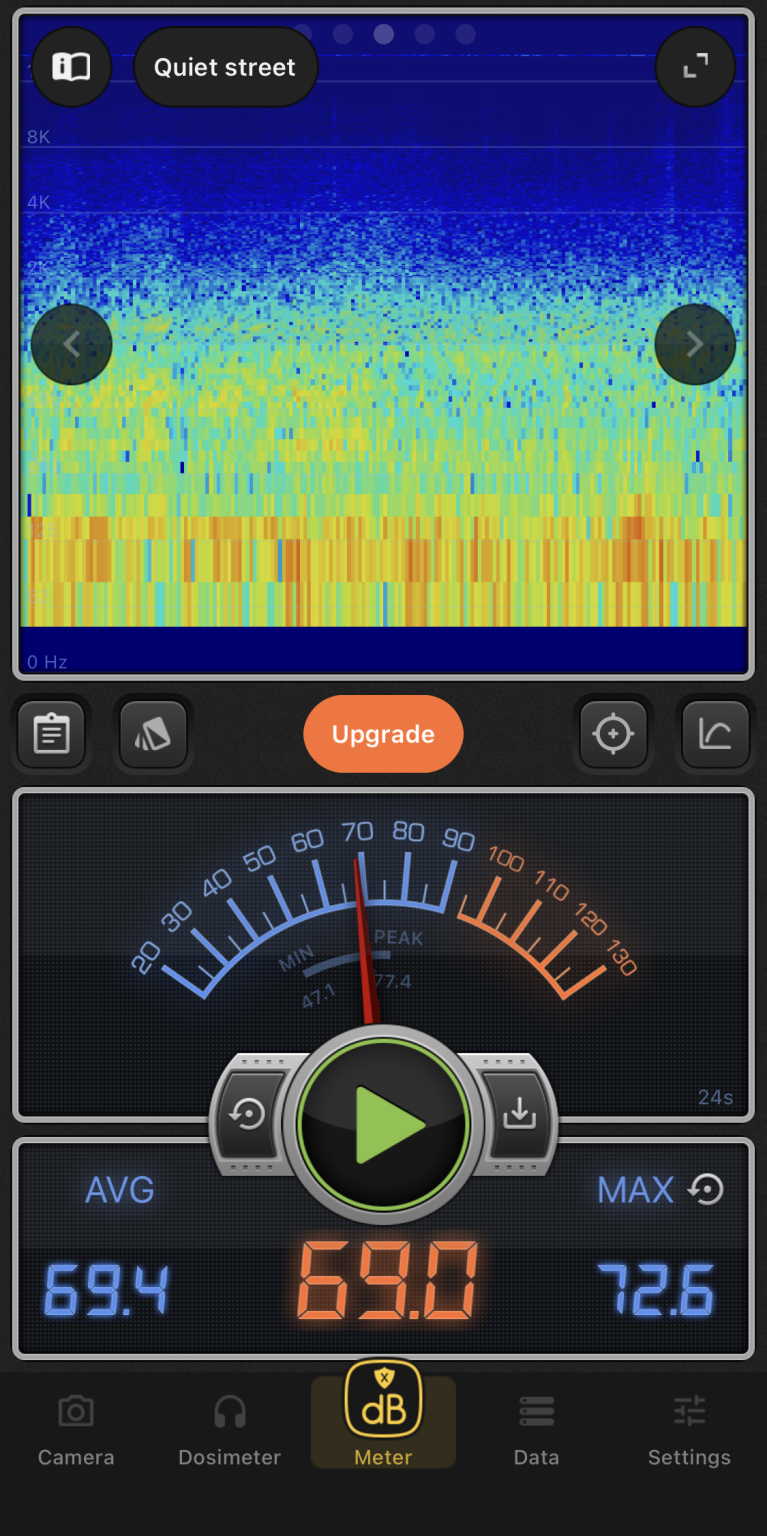767x1536 pixels.
Task: Open the Dosimeter tab
Action: tap(230, 1430)
